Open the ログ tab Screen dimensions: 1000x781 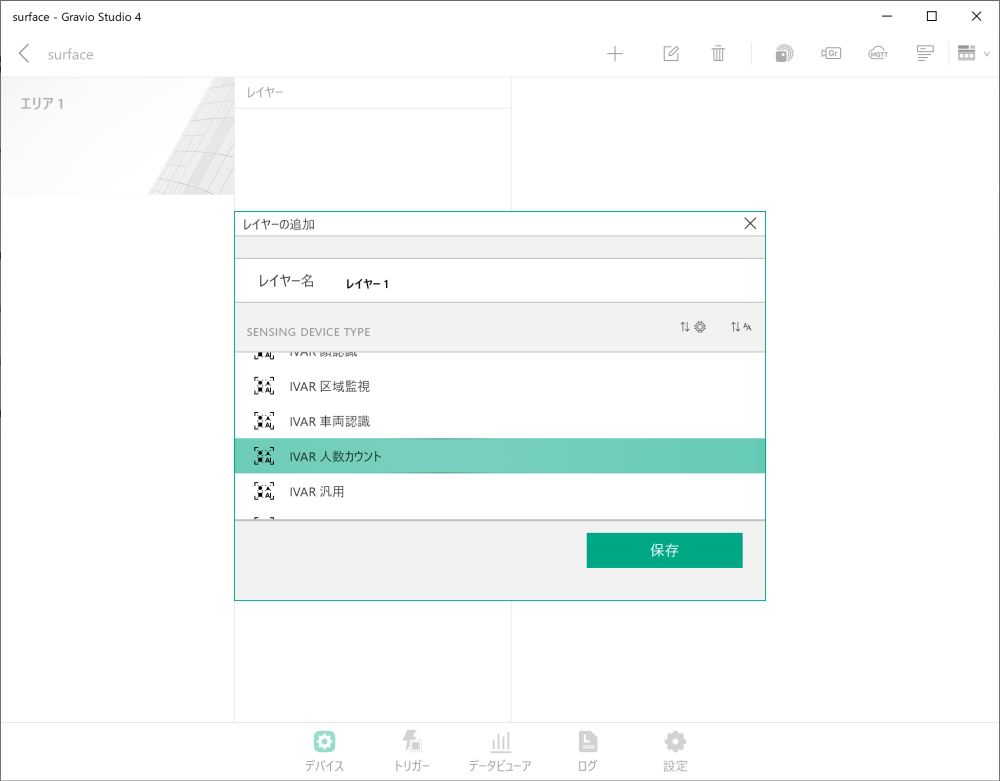click(587, 751)
